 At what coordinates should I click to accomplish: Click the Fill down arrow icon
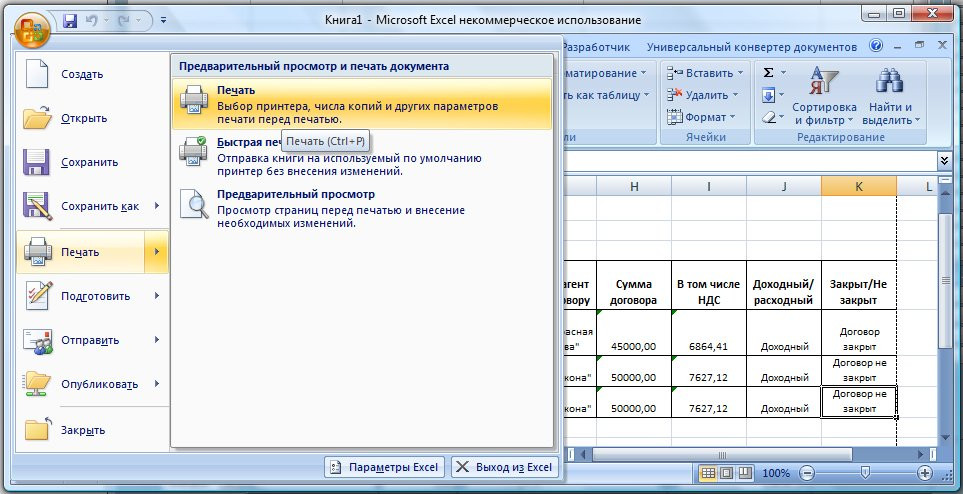[768, 95]
